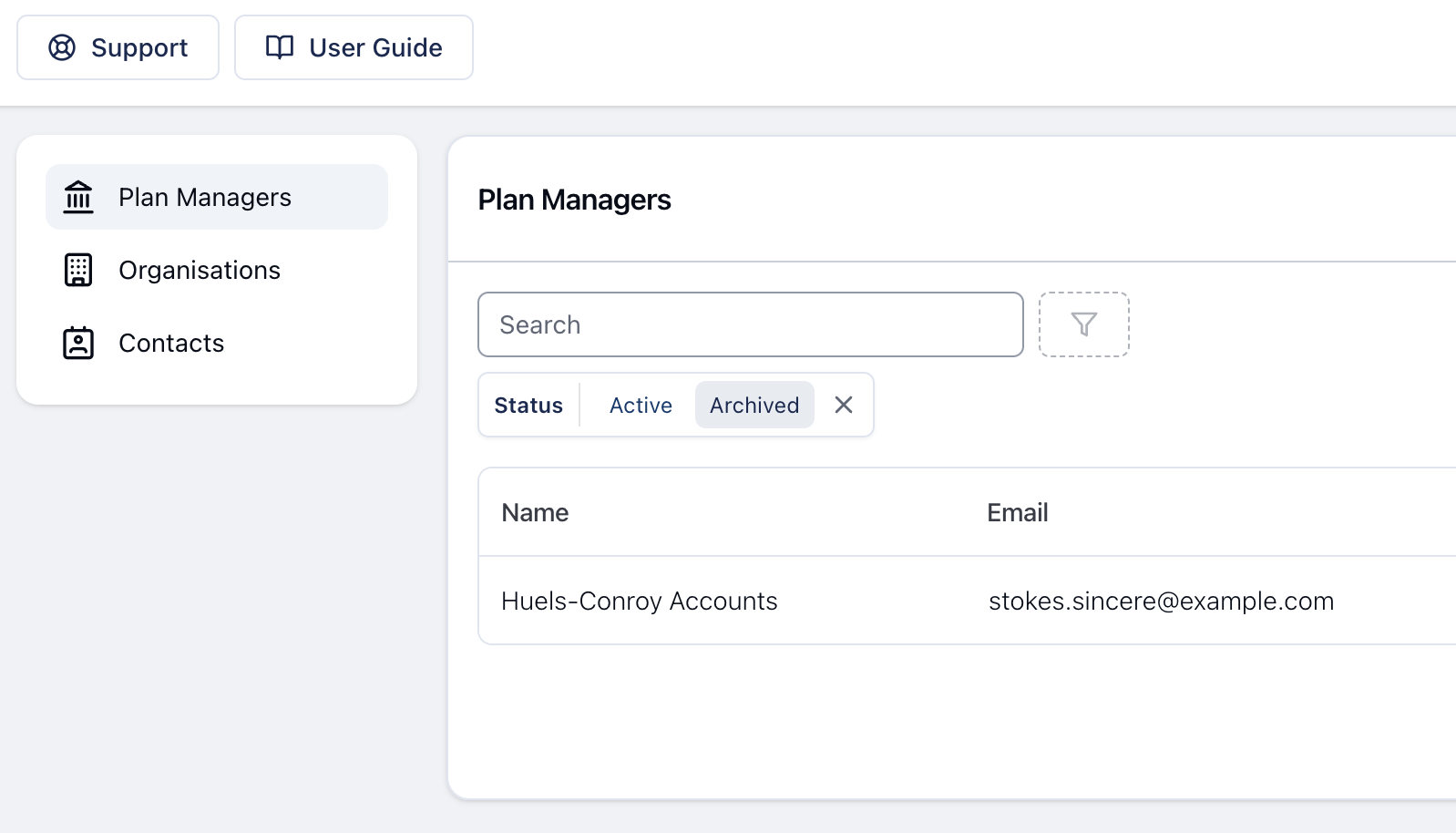This screenshot has height=833, width=1456.
Task: Sort by the Name column header
Action: click(x=535, y=512)
